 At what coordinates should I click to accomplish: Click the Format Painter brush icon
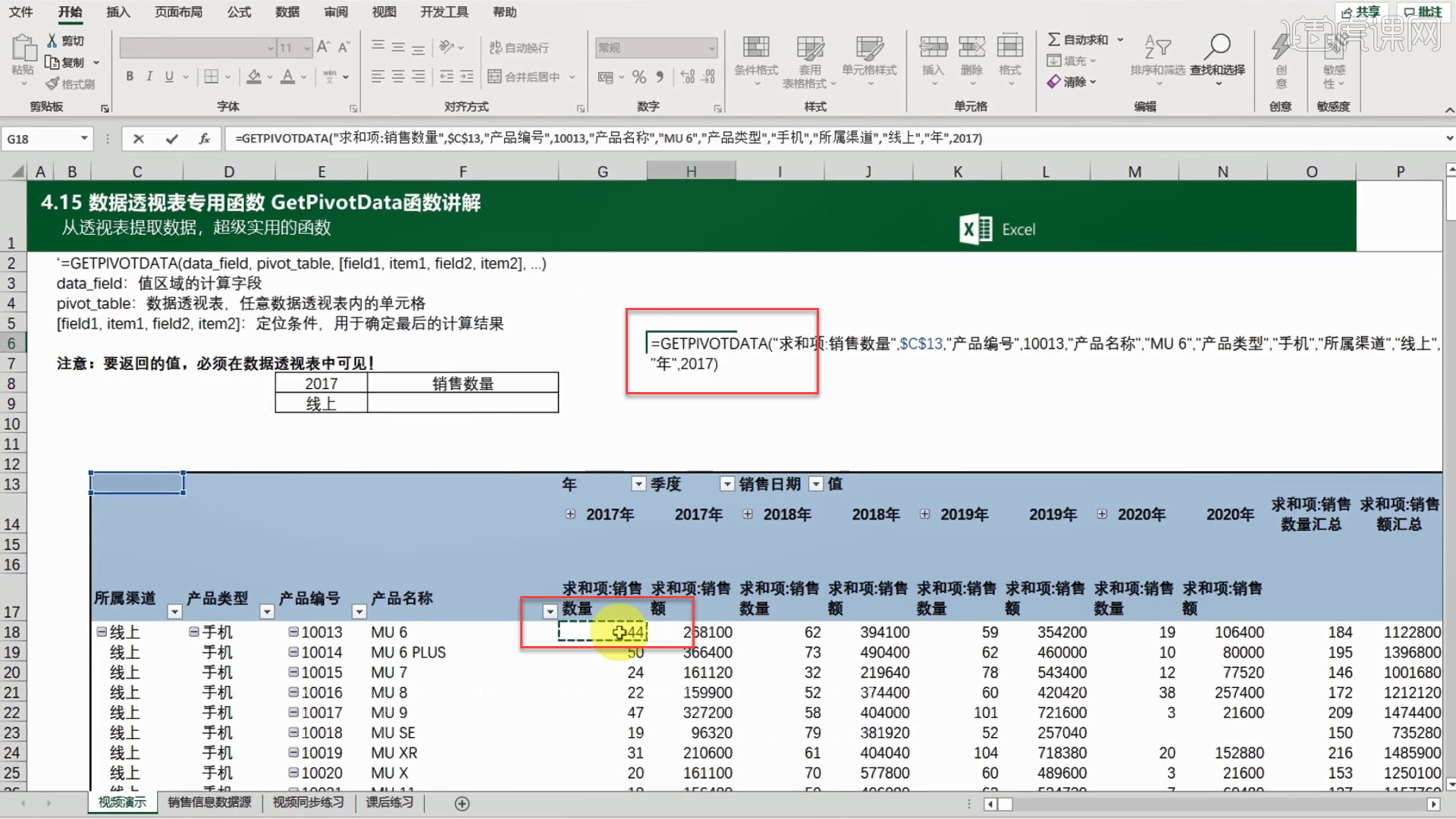pyautogui.click(x=53, y=84)
